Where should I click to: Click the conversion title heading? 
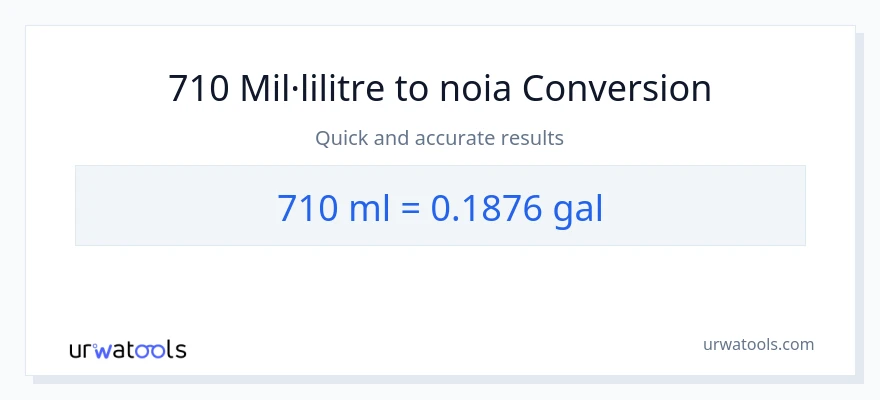[440, 89]
